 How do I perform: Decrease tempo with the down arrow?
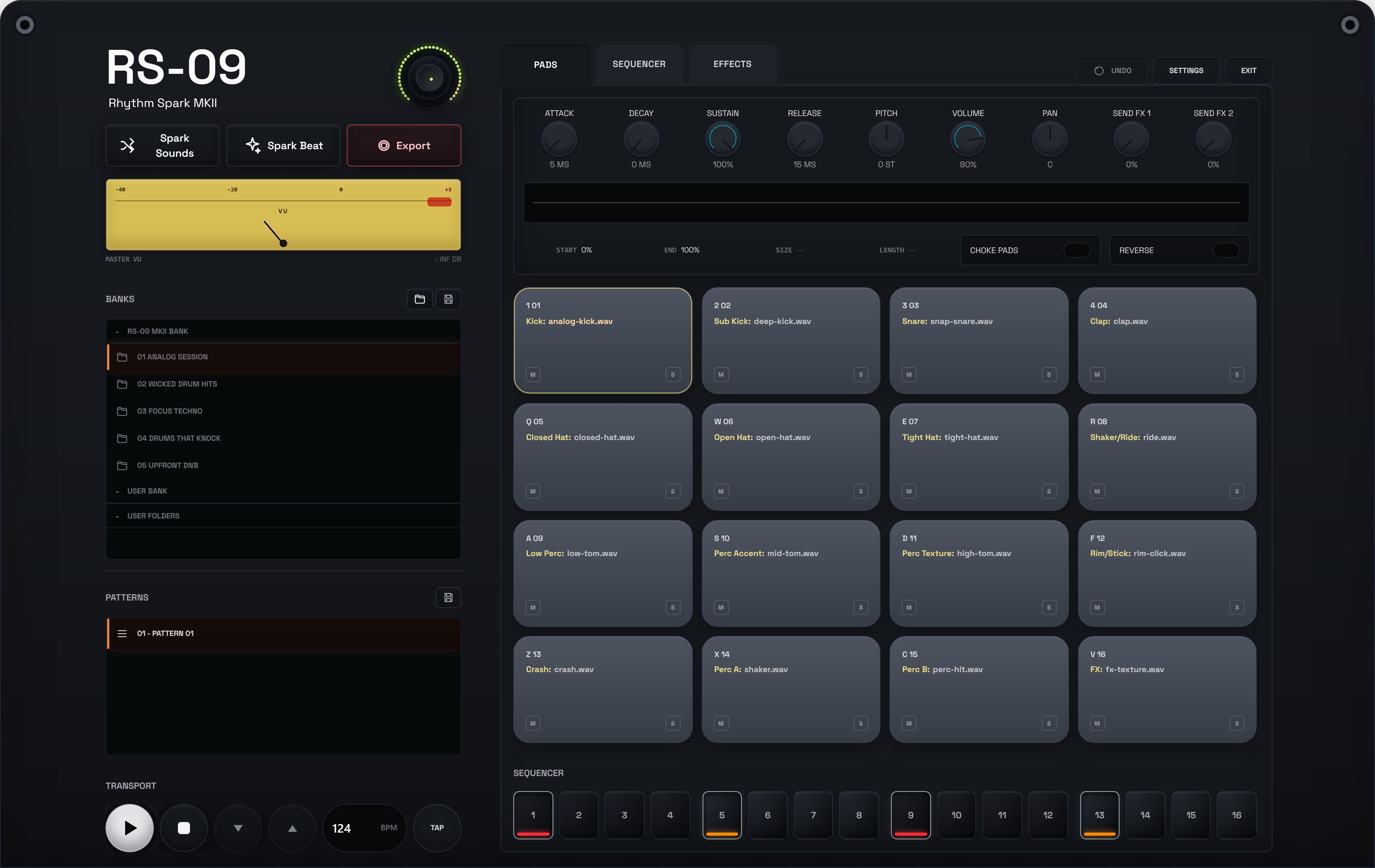tap(238, 828)
